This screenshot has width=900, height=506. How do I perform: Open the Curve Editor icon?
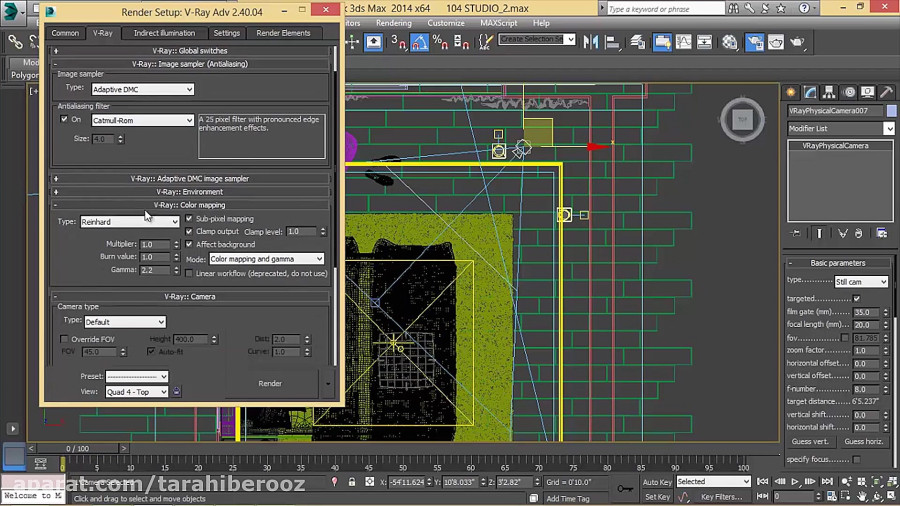(x=683, y=42)
